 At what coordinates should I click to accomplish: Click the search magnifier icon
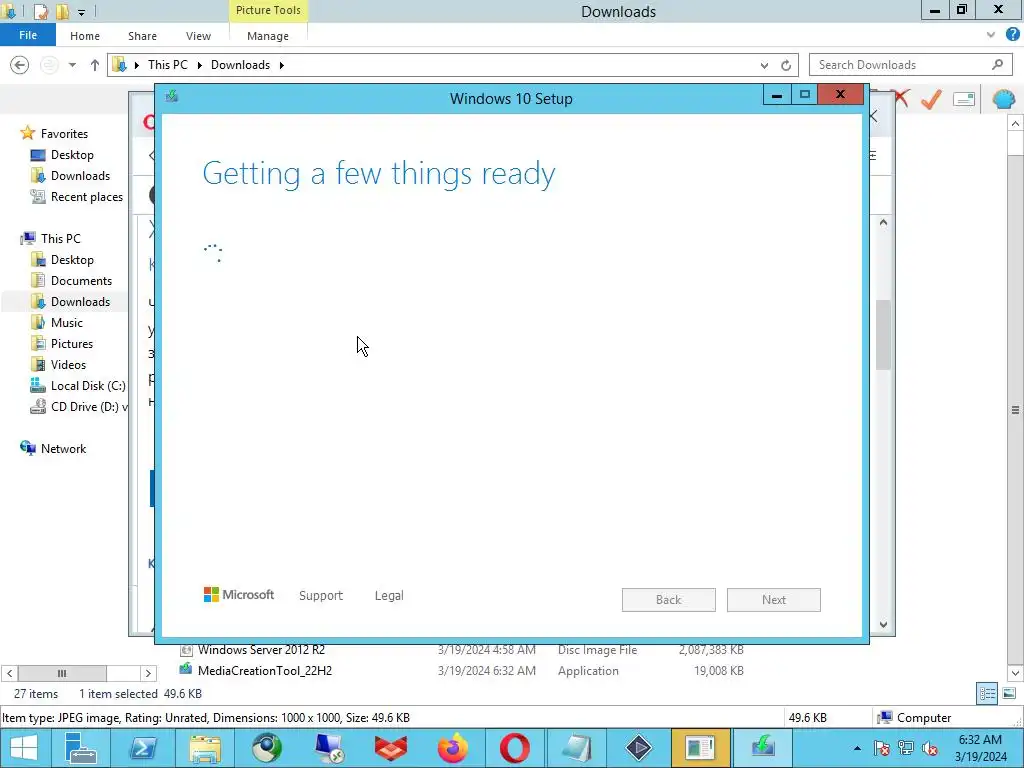click(997, 65)
